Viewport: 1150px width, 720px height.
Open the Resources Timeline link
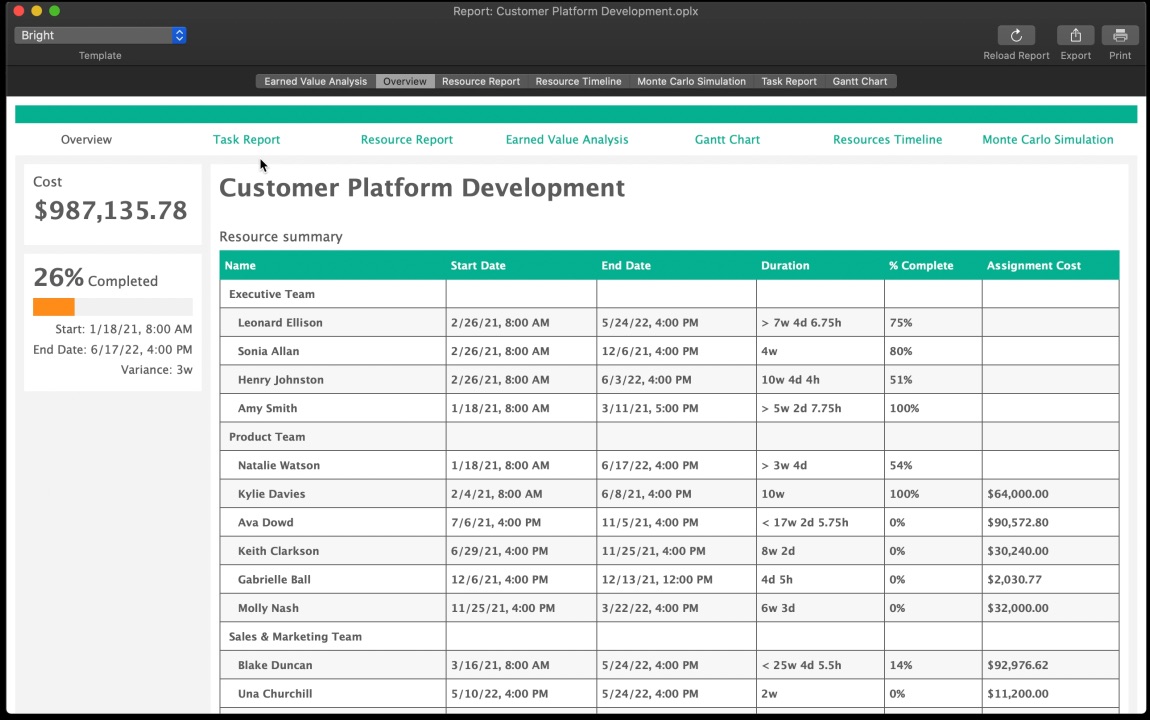click(887, 139)
